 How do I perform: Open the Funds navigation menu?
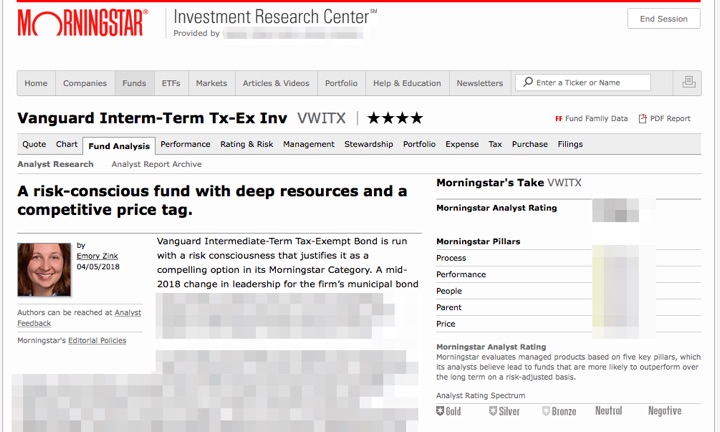[134, 83]
